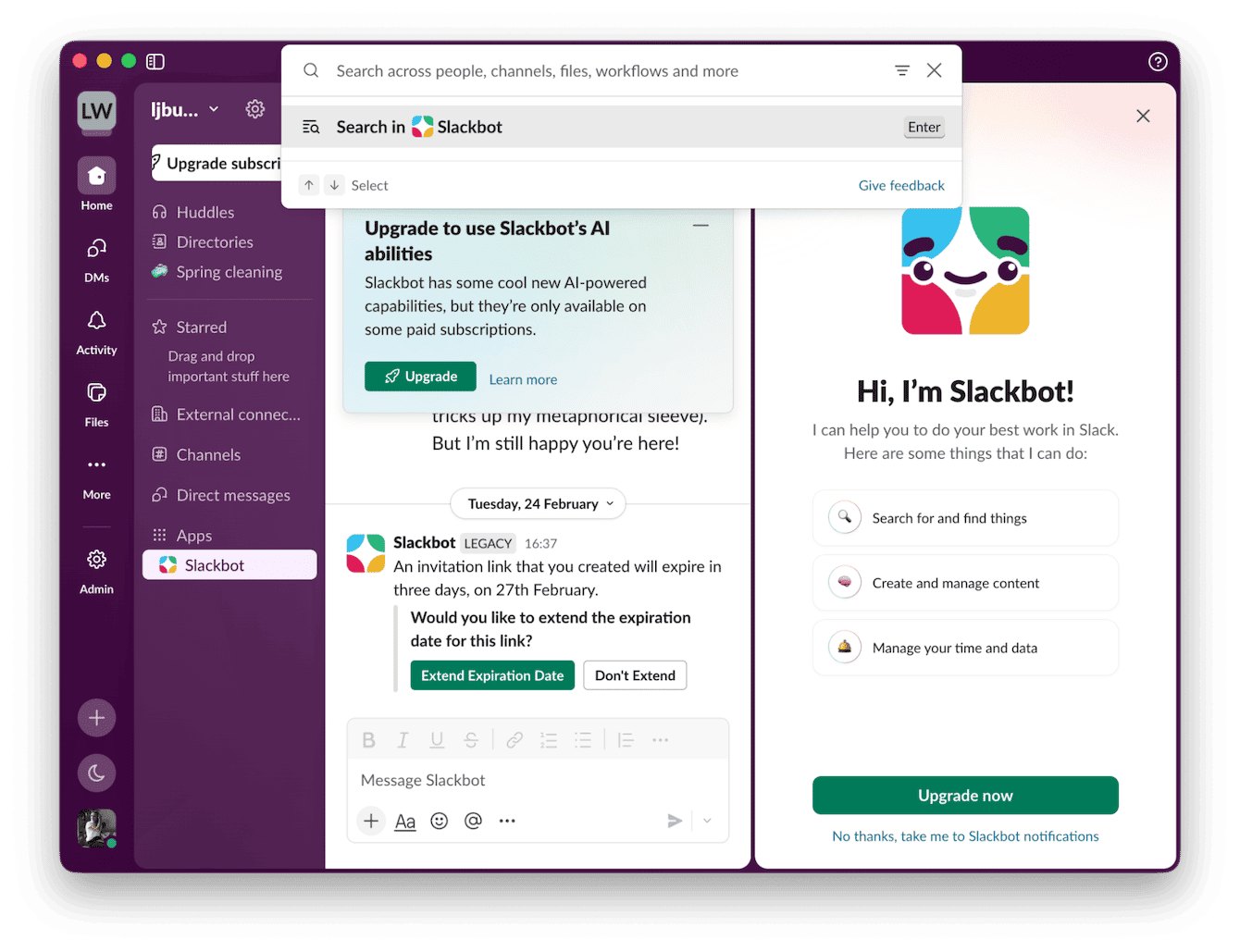The height and width of the screenshot is (952, 1240).
Task: Open the schedule send dropdown arrow
Action: (x=707, y=821)
